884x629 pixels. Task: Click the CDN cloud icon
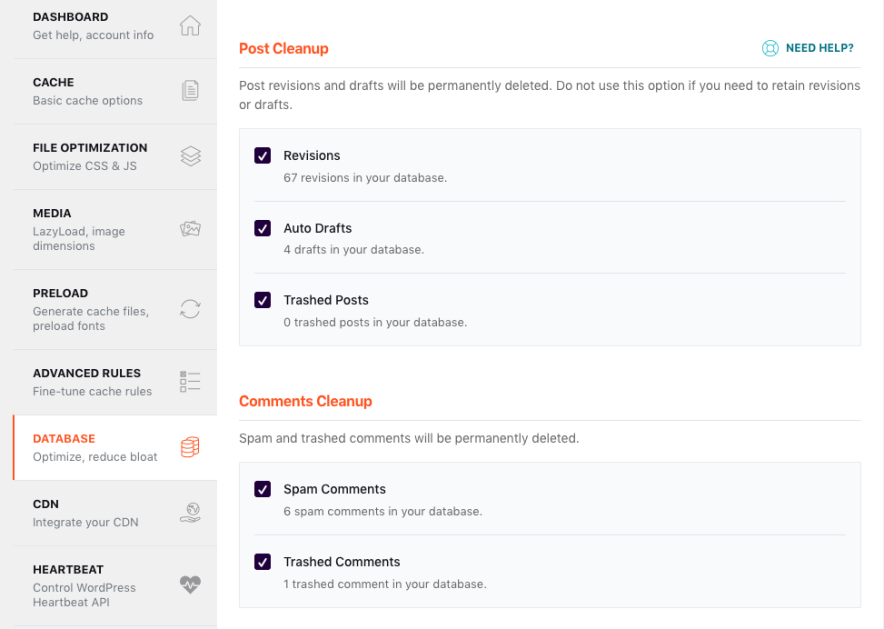(190, 512)
